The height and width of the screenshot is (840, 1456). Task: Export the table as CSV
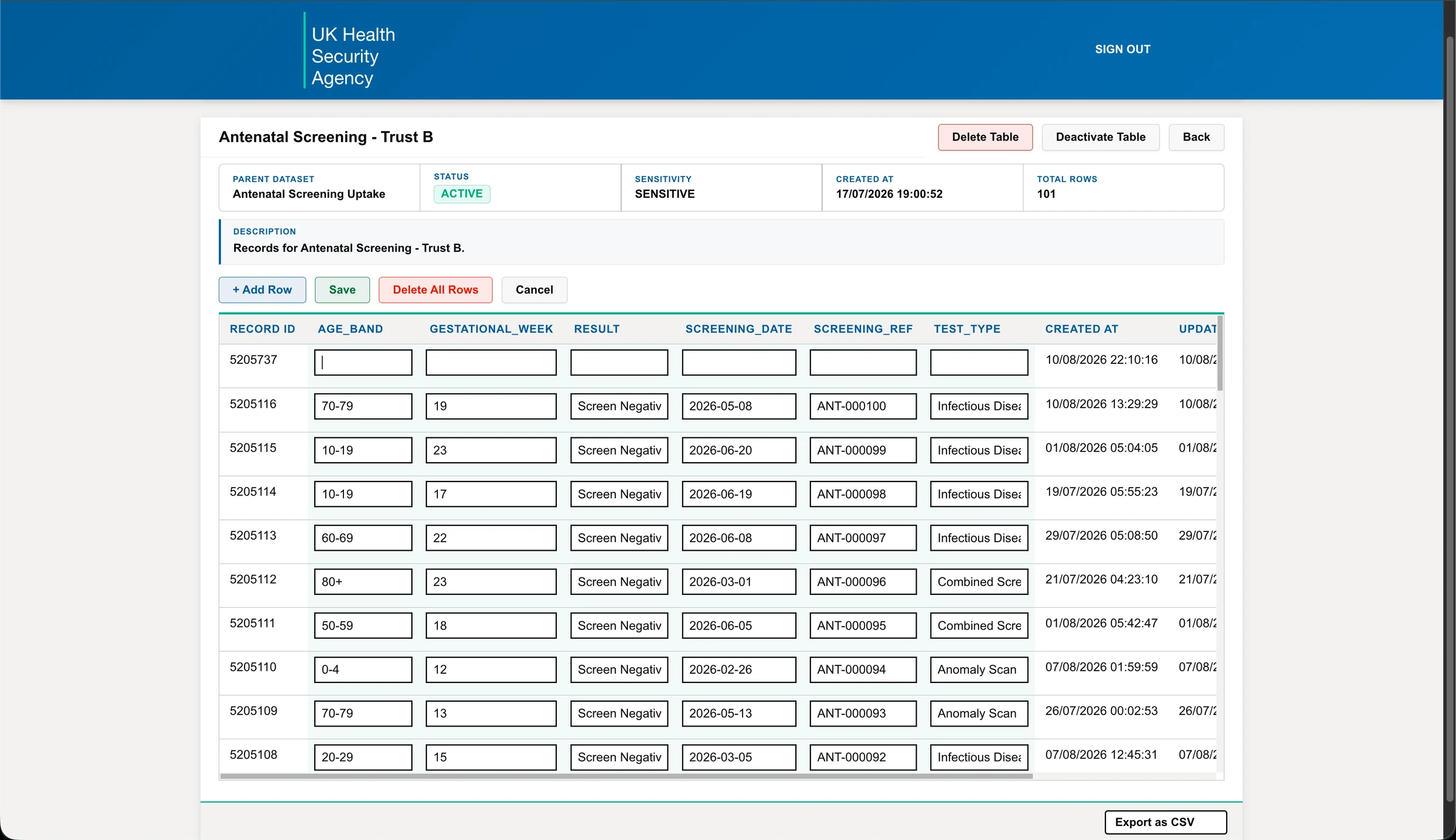pos(1165,822)
